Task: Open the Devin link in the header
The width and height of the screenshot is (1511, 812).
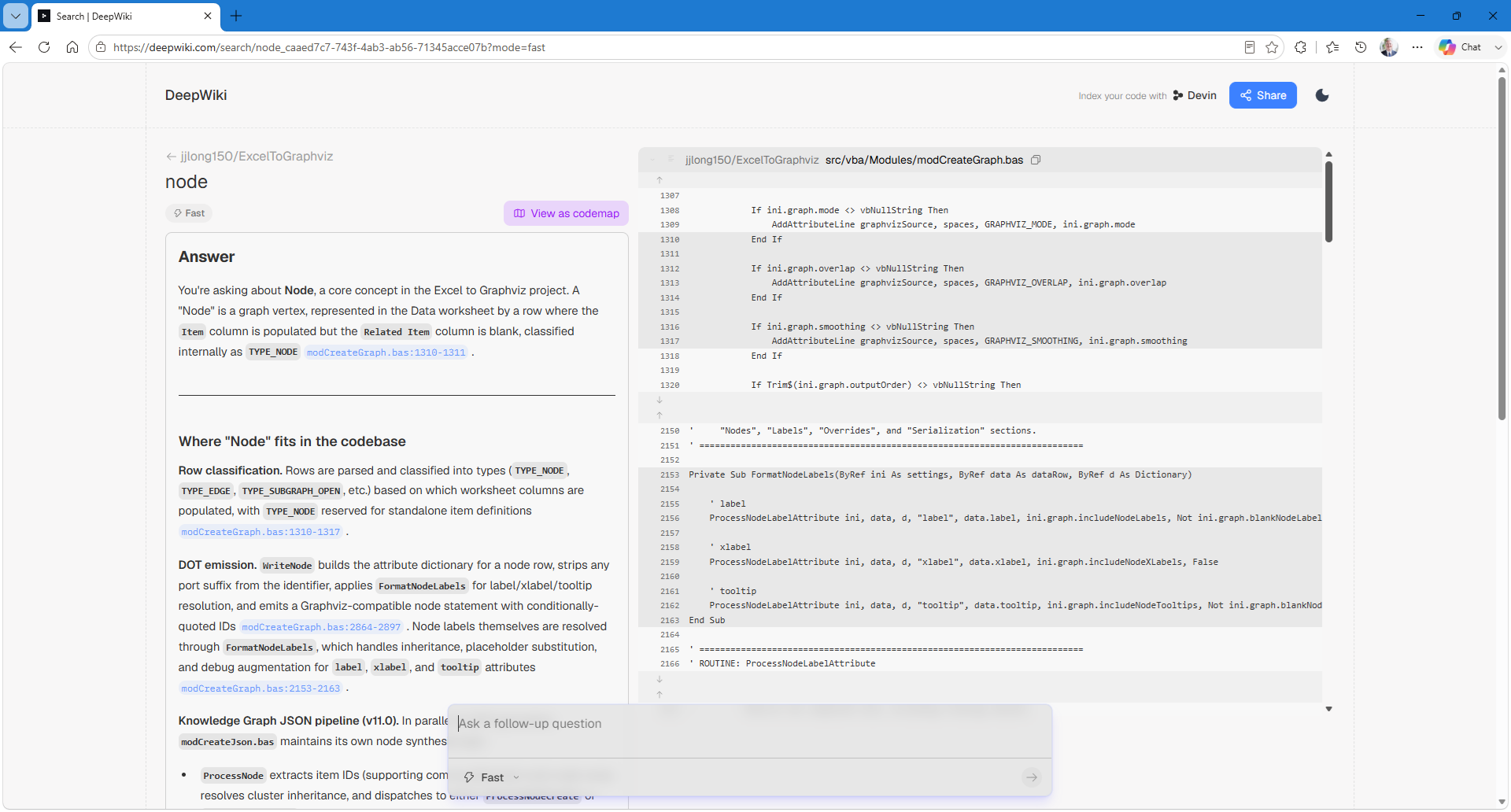Action: (1195, 95)
